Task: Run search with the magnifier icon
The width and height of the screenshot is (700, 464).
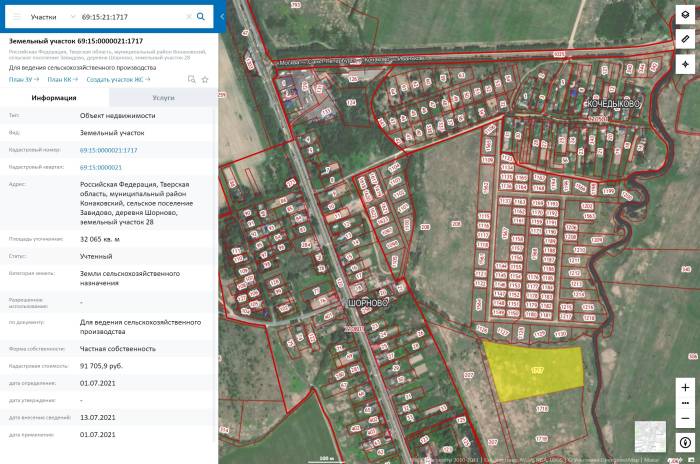Action: click(x=201, y=17)
